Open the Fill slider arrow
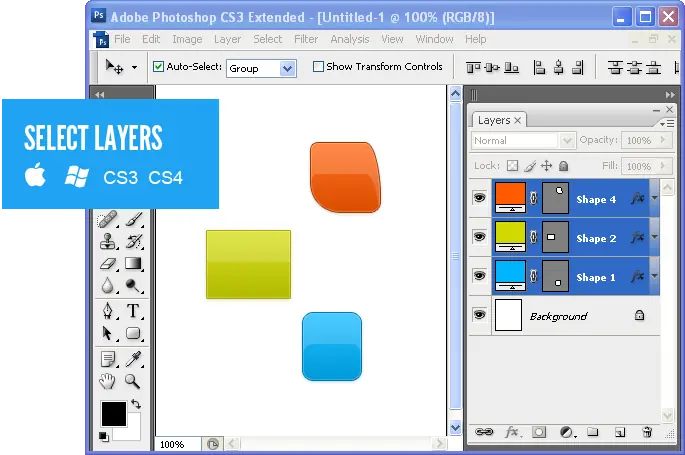This screenshot has height=455, width=685. 663,165
